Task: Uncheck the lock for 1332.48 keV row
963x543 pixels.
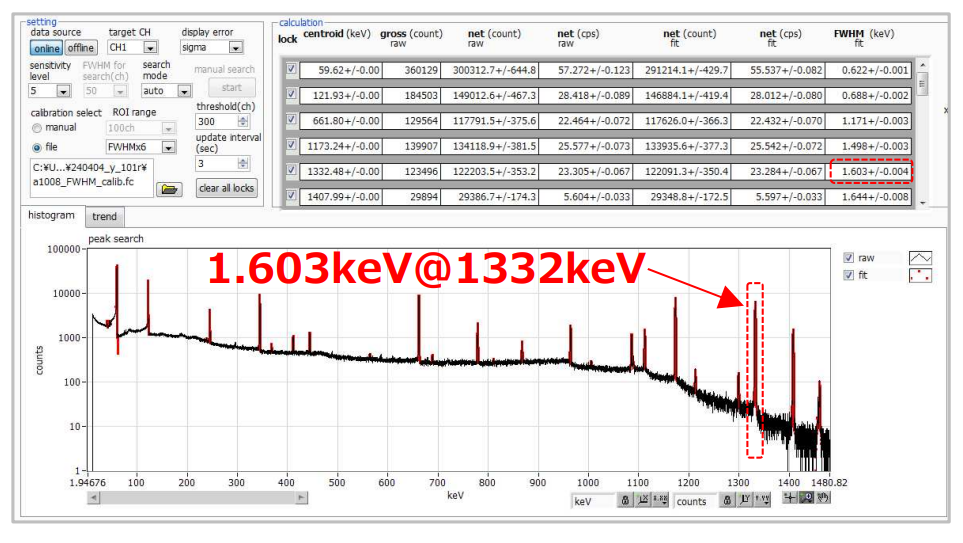Action: (291, 172)
